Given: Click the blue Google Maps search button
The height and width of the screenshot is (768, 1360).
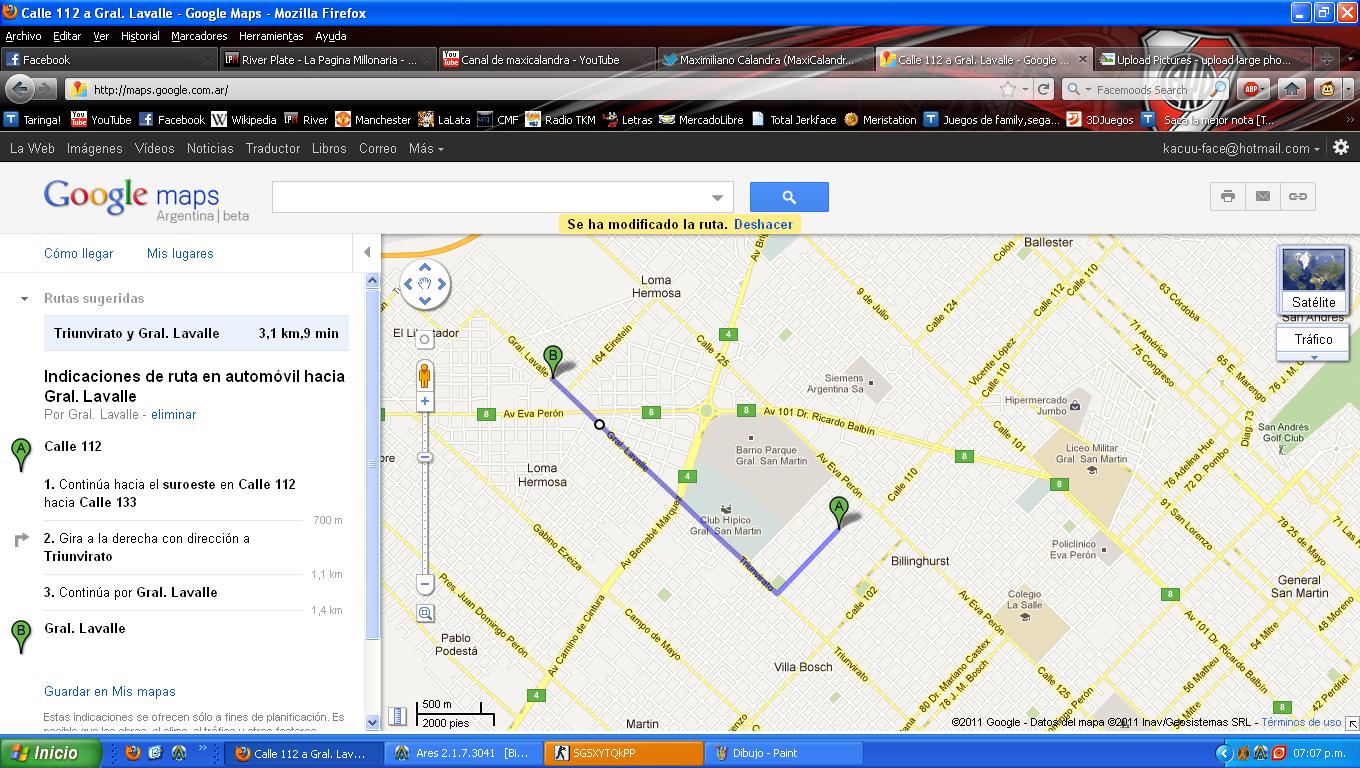Looking at the screenshot, I should 789,197.
